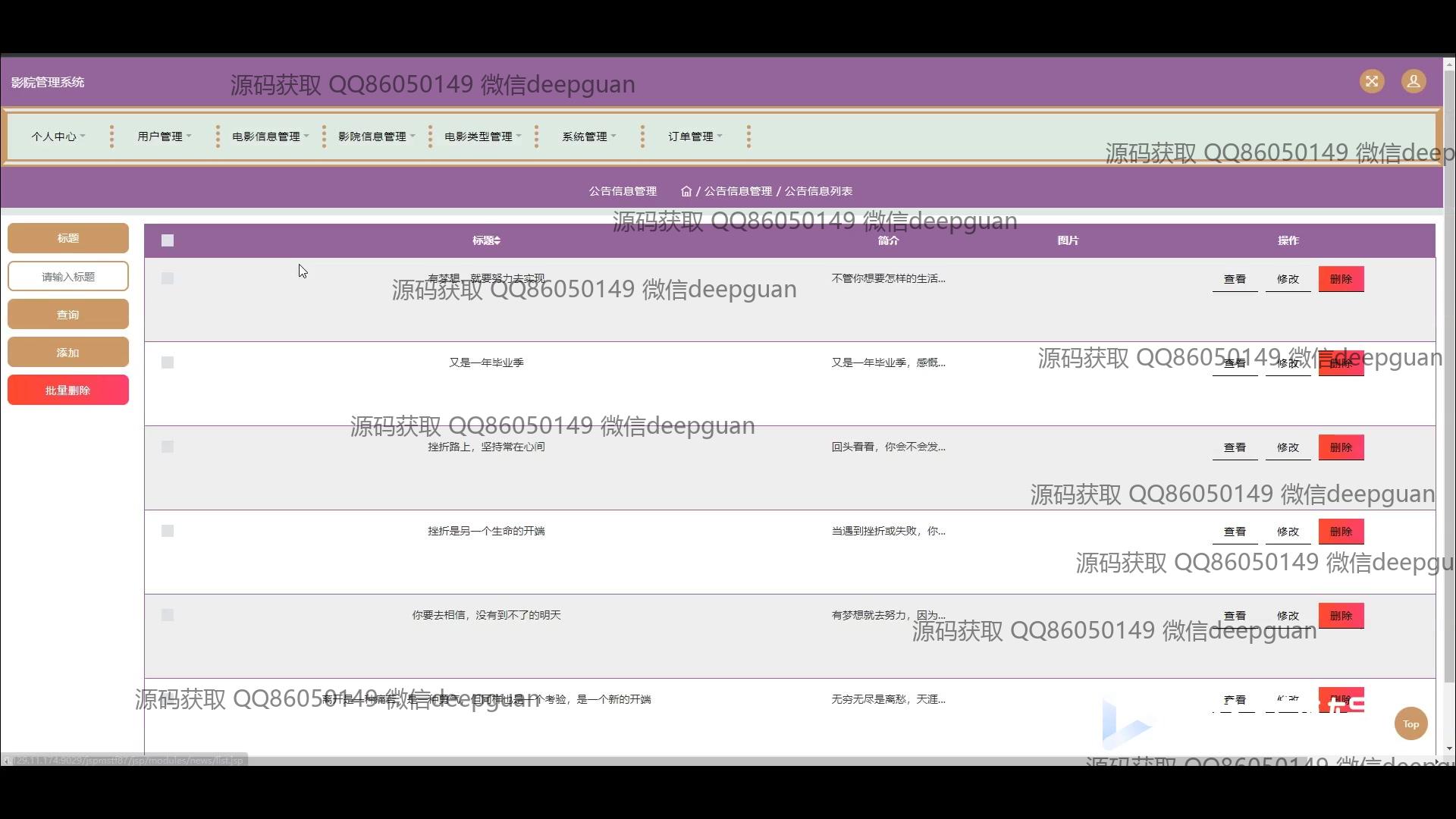Click 公告信息管理 breadcrumb link
The height and width of the screenshot is (819, 1456).
click(738, 191)
